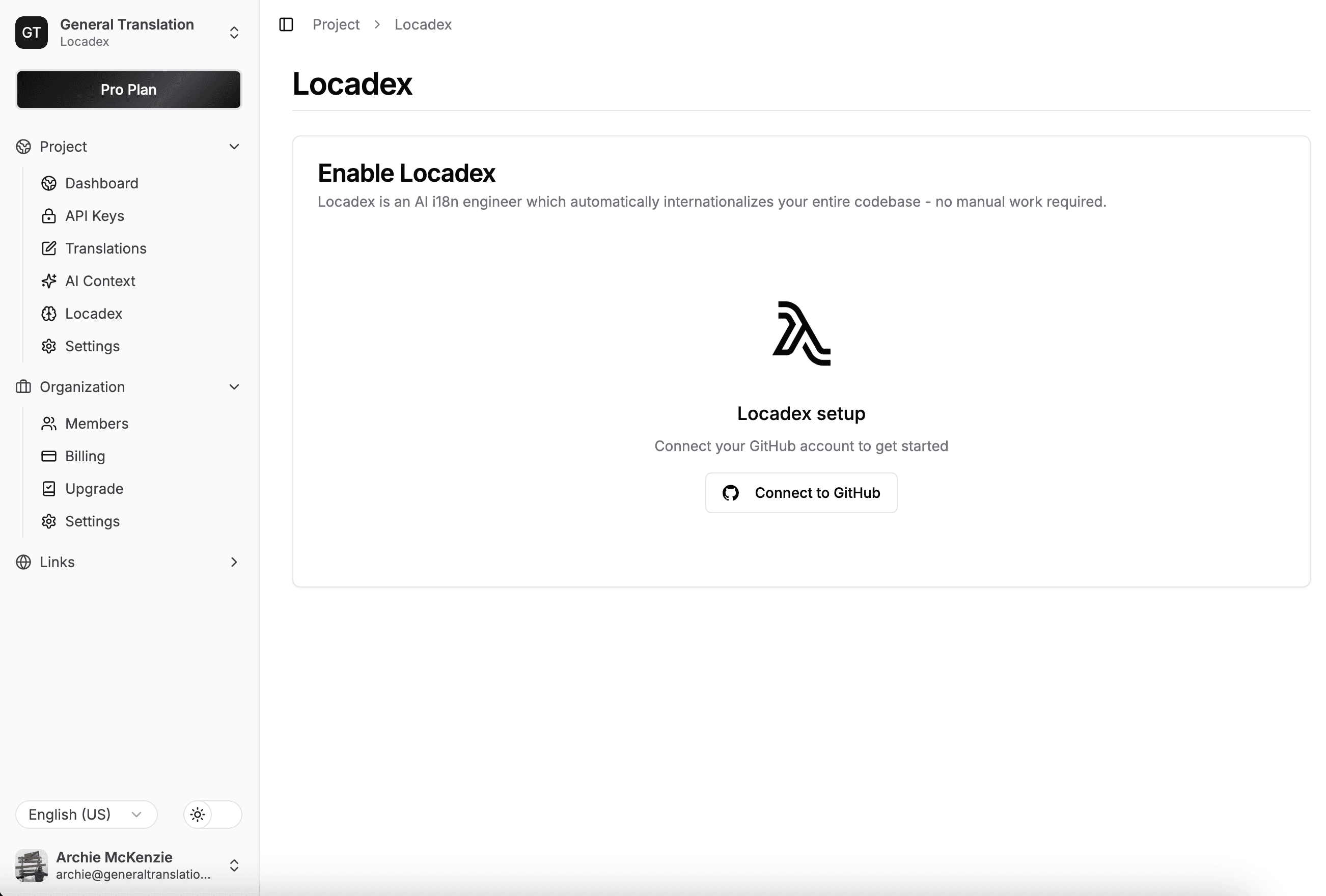Click the Members icon under Organization
Image resolution: width=1326 pixels, height=896 pixels.
tap(49, 423)
